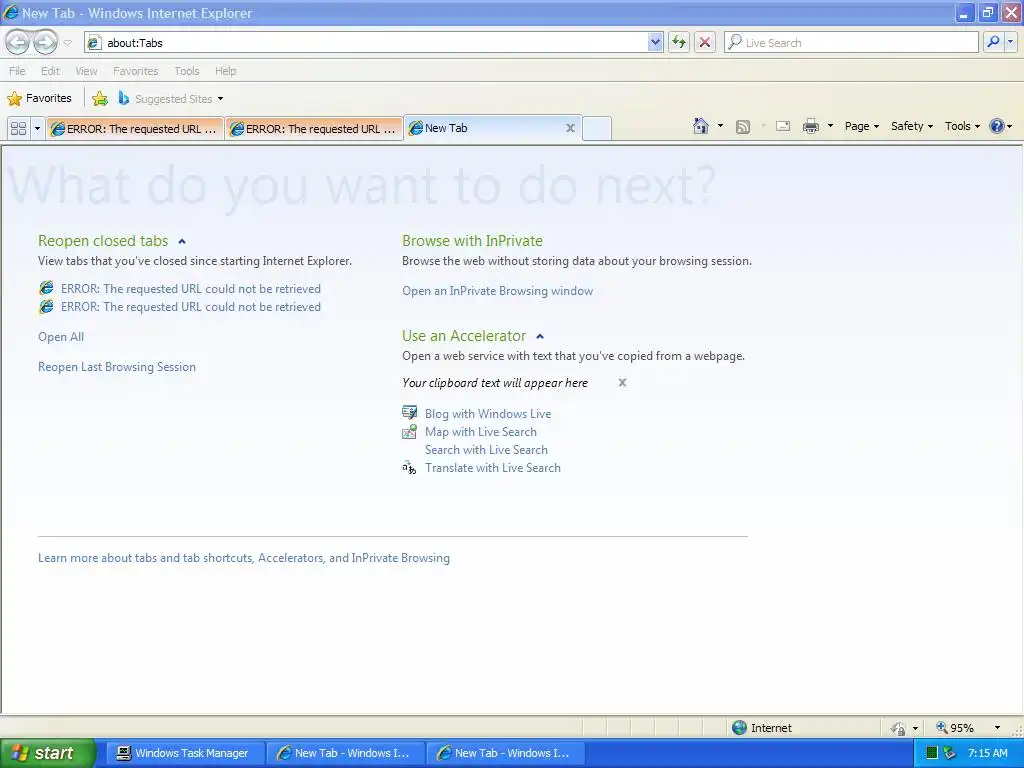Click the Protected Mode status icon
1024x768 pixels.
(899, 728)
